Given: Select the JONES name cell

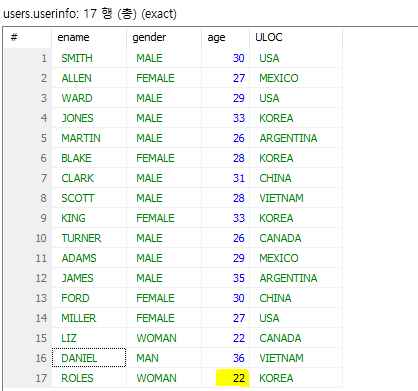Looking at the screenshot, I should (89, 118).
